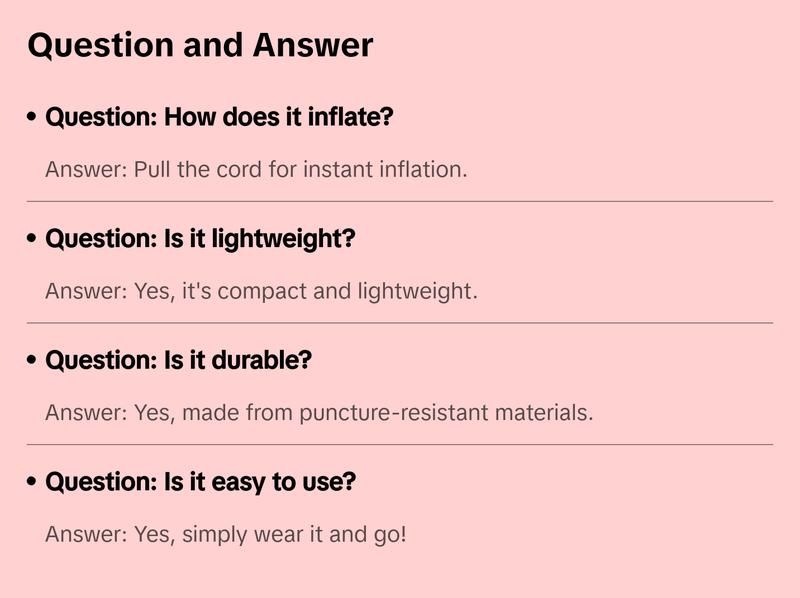Expand 'Question: Is it easy to use?'
Screen dimensions: 800x598
pyautogui.click(x=200, y=482)
